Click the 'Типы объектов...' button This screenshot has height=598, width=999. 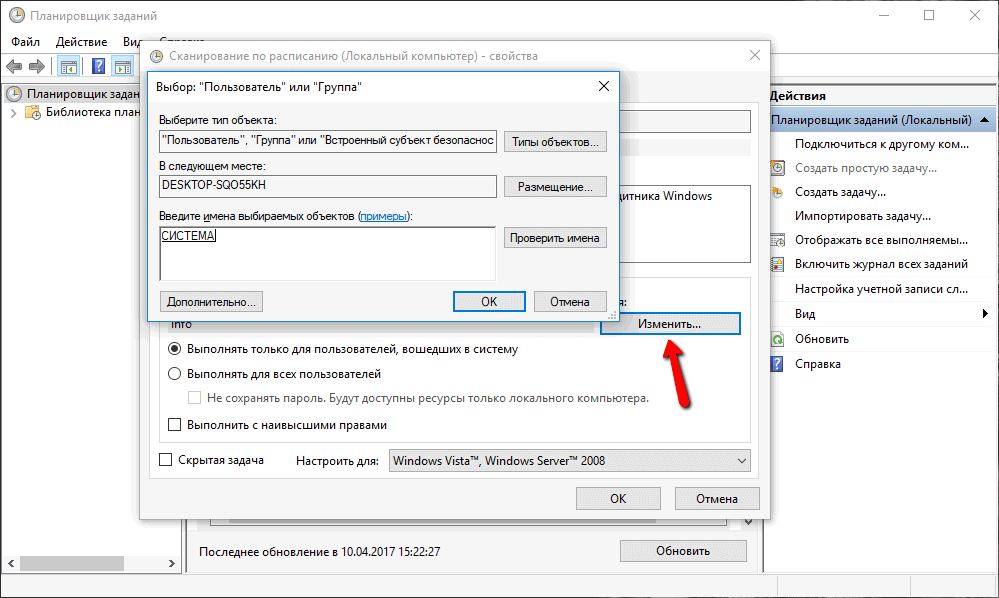pos(555,142)
